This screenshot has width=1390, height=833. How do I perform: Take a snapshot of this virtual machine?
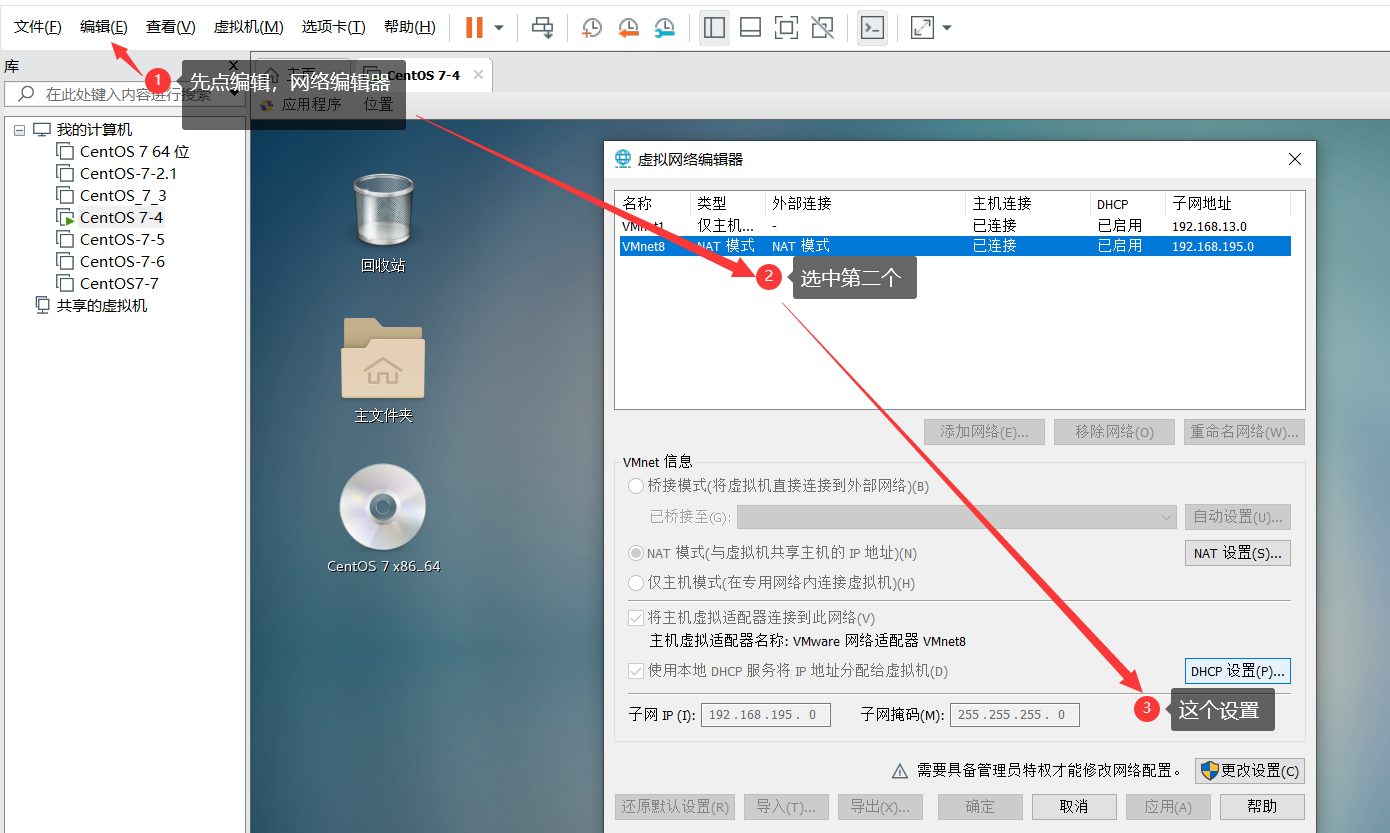pyautogui.click(x=592, y=28)
